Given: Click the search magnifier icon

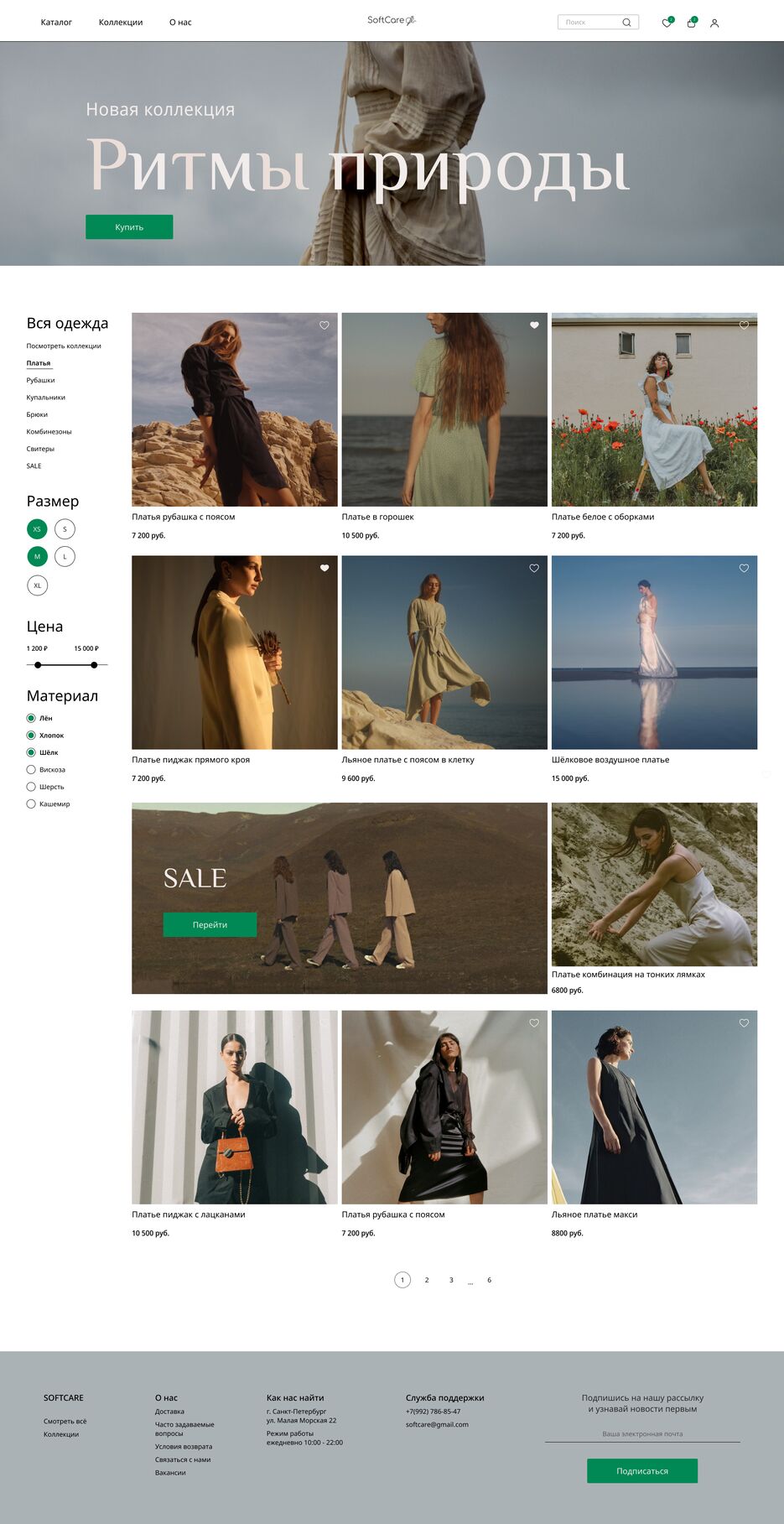Looking at the screenshot, I should 626,23.
